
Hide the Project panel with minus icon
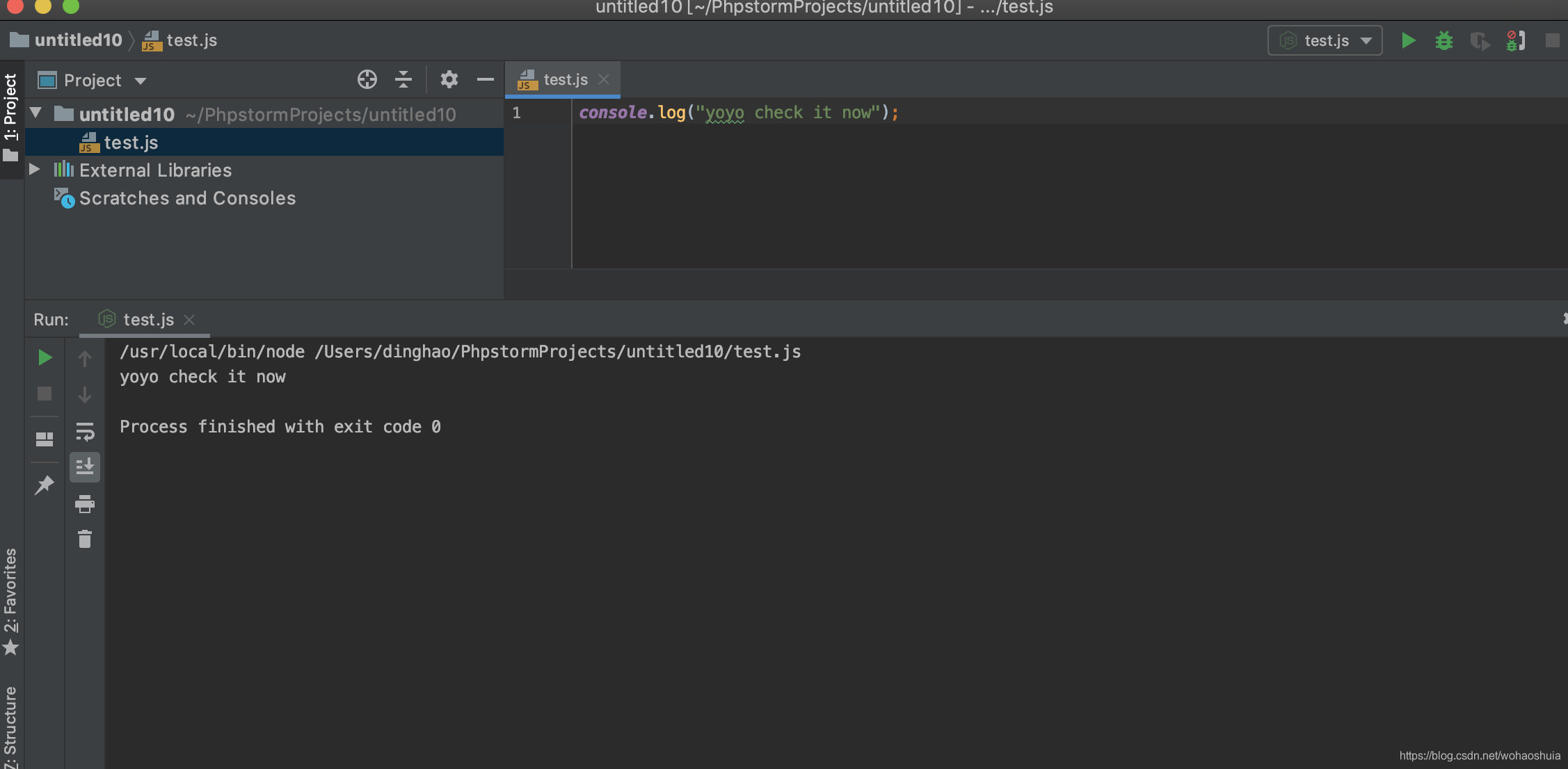tap(486, 79)
